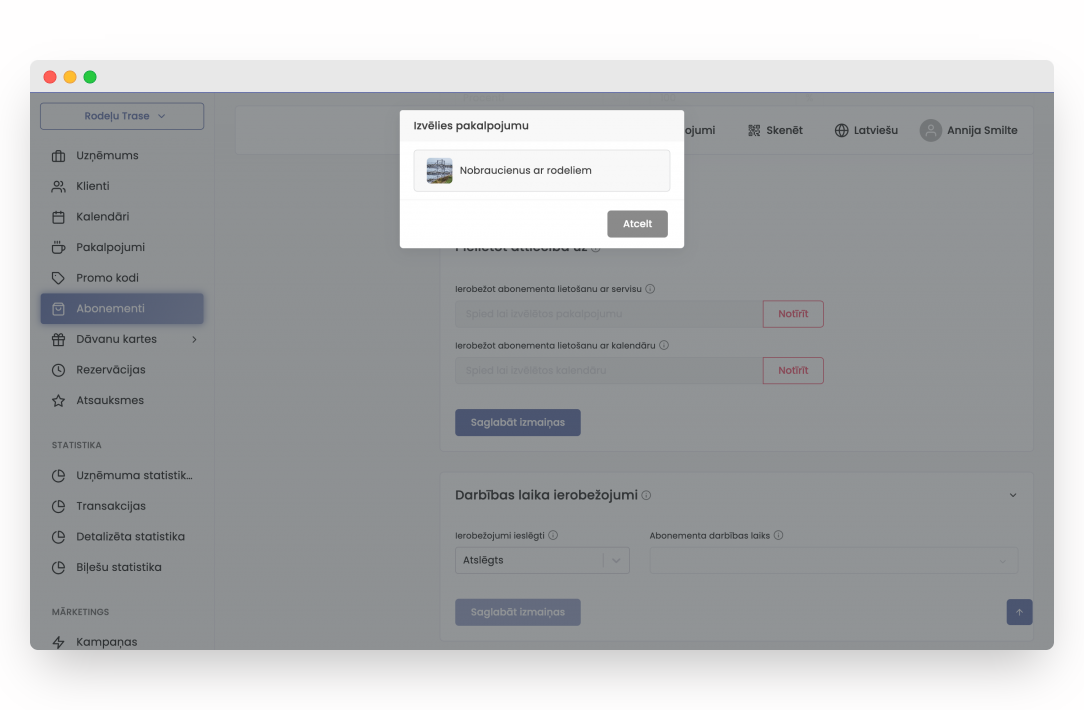Click info icon beside Darbības laika ierobežojumi
The width and height of the screenshot is (1084, 710).
point(646,496)
